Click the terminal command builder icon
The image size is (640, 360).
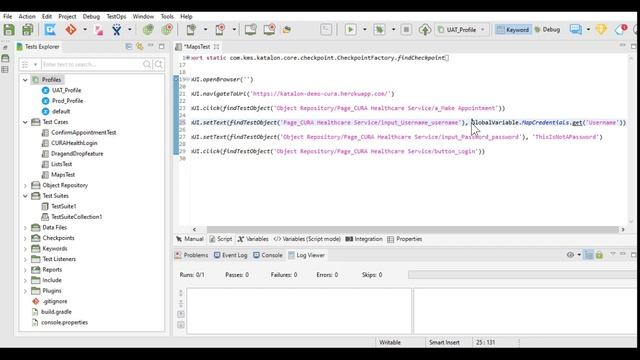click(326, 29)
